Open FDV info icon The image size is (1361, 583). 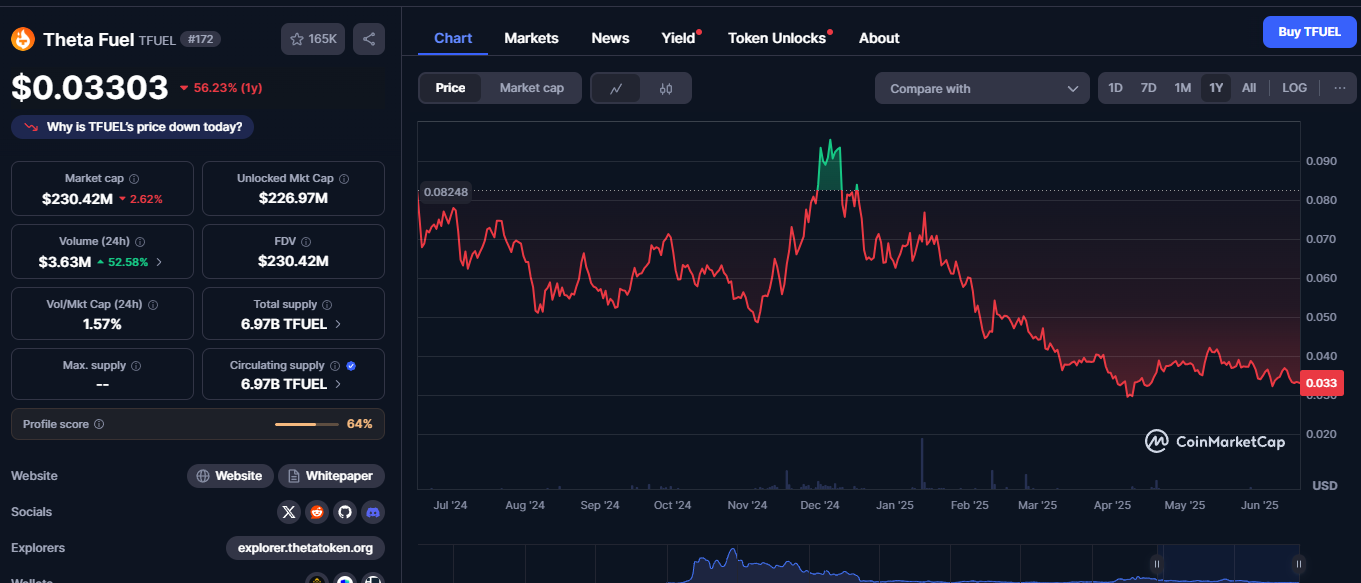(x=306, y=242)
